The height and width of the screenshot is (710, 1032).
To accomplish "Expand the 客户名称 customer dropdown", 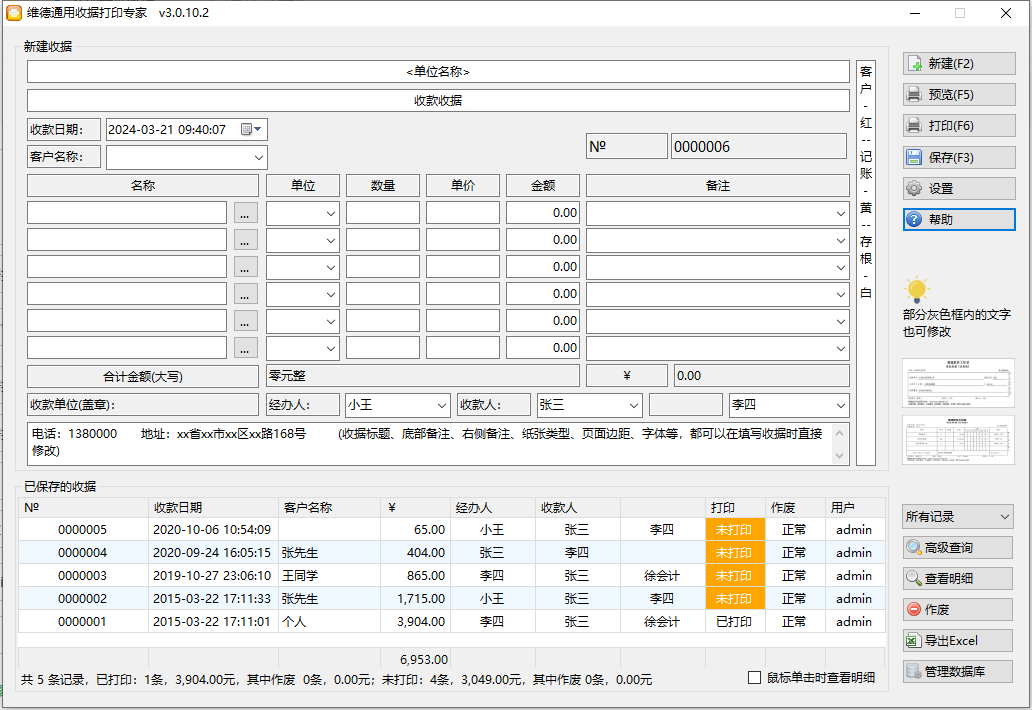I will [x=259, y=158].
